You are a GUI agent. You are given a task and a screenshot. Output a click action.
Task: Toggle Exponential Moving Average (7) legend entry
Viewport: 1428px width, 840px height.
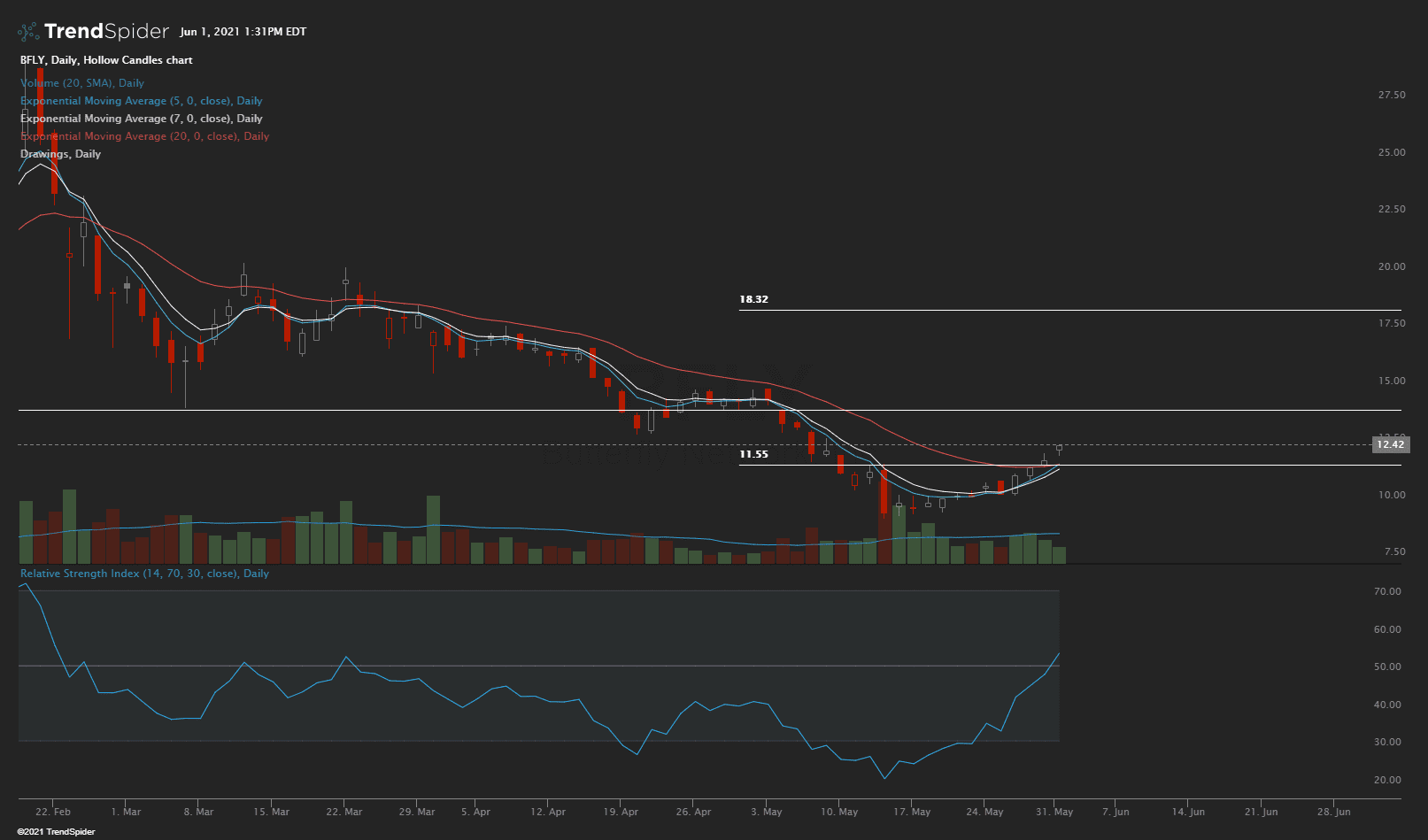tap(141, 119)
